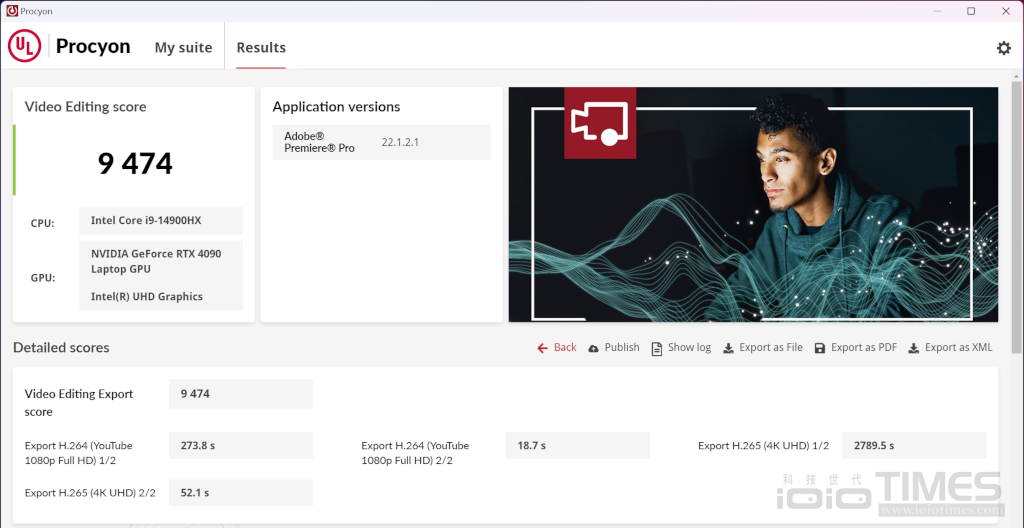Click the Export H.264 1080p Full HD 2/2 label
The image size is (1024, 528).
415,453
